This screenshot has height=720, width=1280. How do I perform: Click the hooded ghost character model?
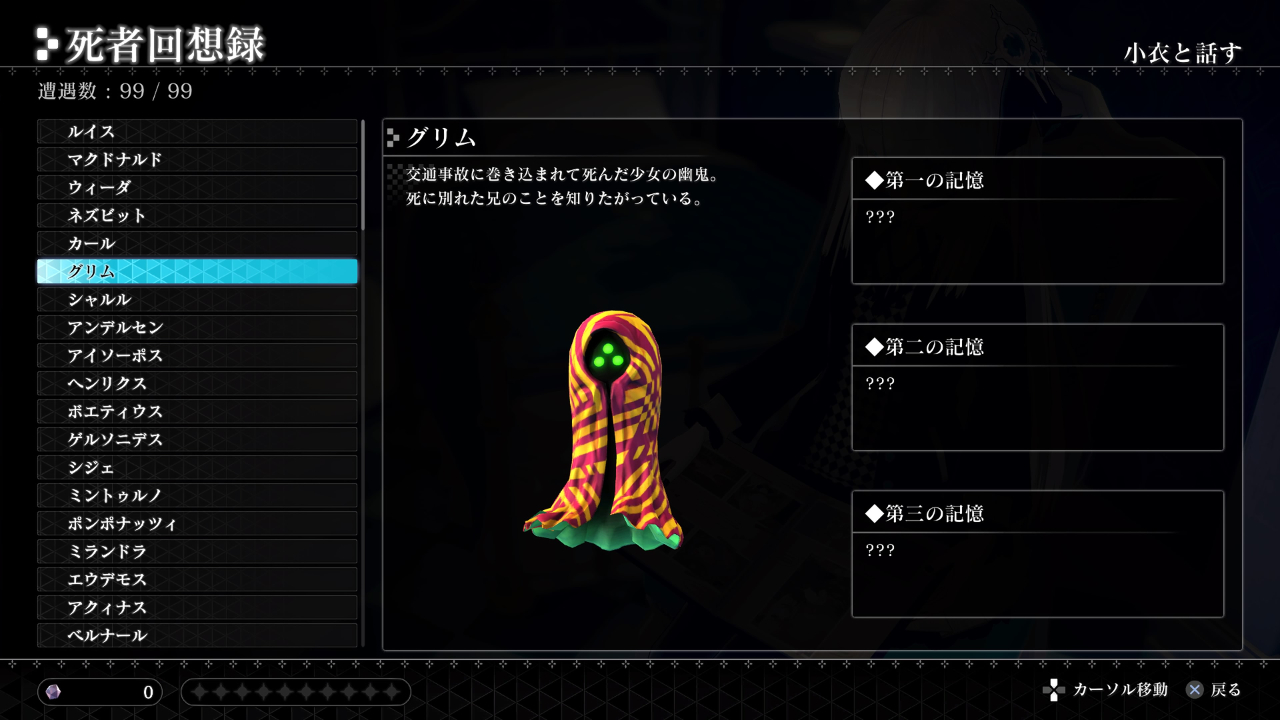603,430
